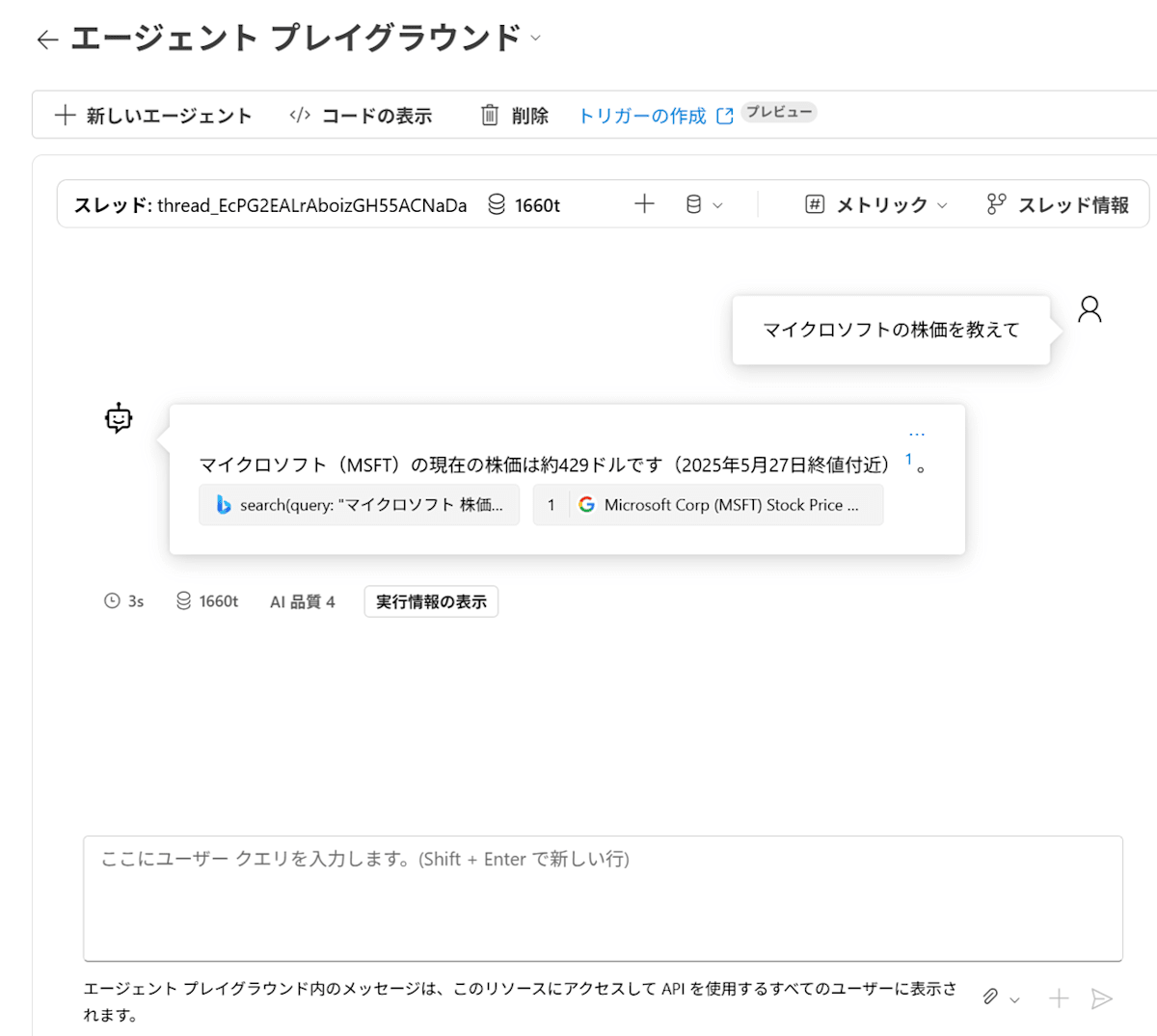Click the プレビュー badge
The height and width of the screenshot is (1036, 1157).
[x=779, y=113]
